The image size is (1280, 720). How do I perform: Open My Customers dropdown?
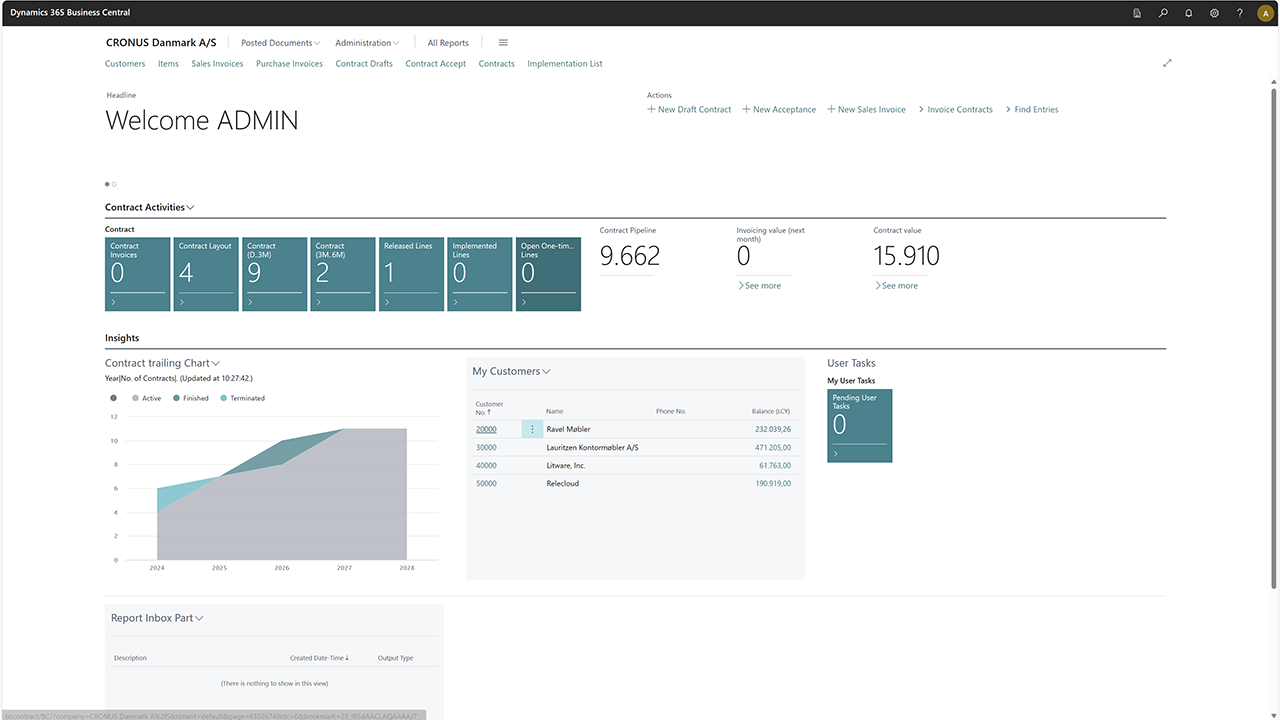click(x=511, y=371)
